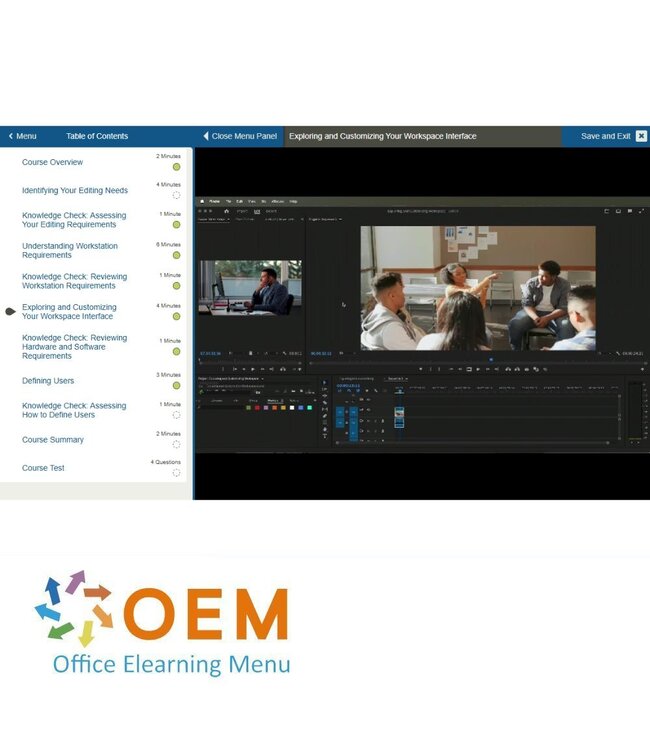Open the View menu in Premiere
This screenshot has height=750, width=650.
[x=252, y=201]
